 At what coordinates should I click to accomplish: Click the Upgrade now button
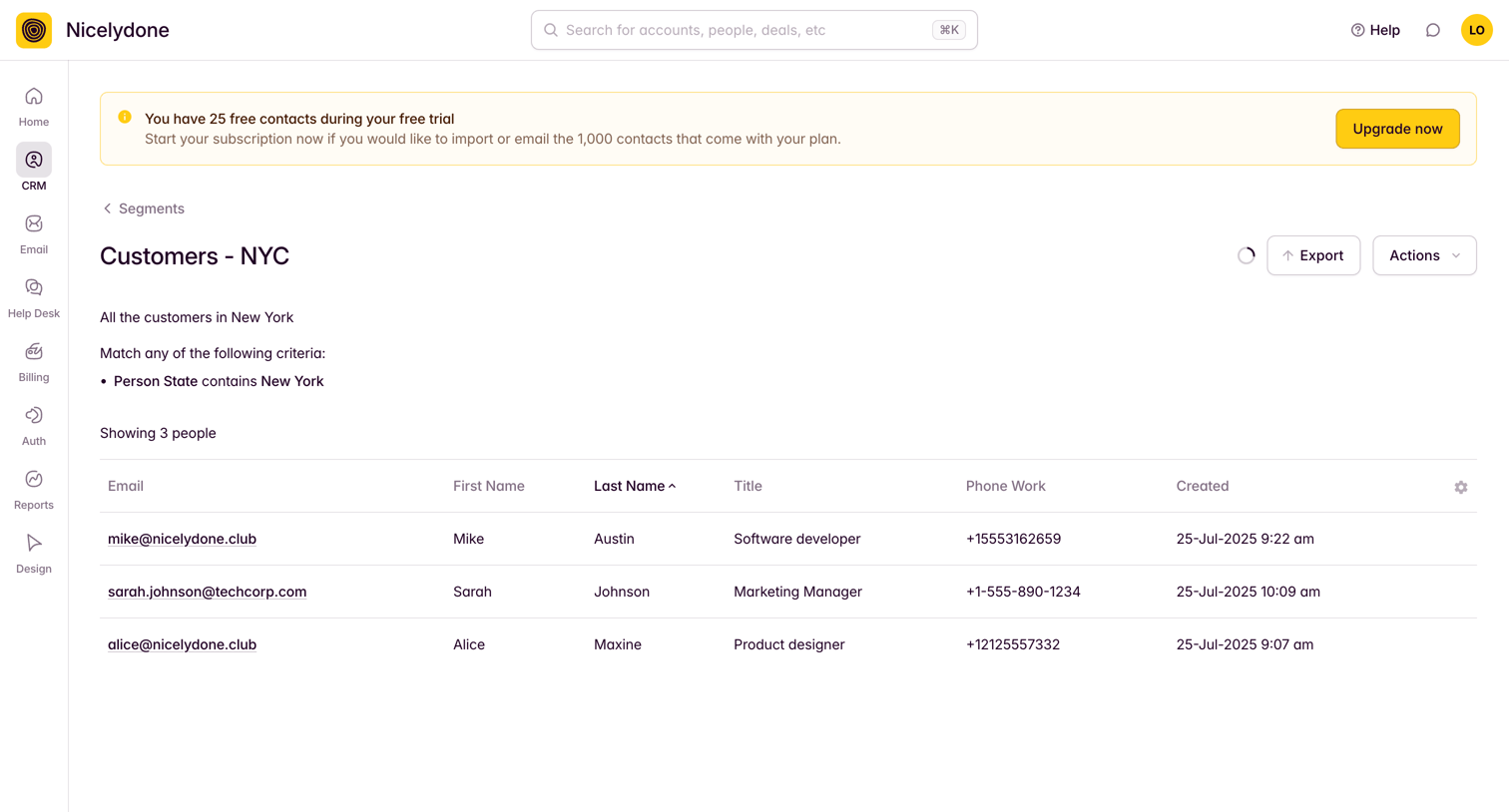click(1397, 129)
